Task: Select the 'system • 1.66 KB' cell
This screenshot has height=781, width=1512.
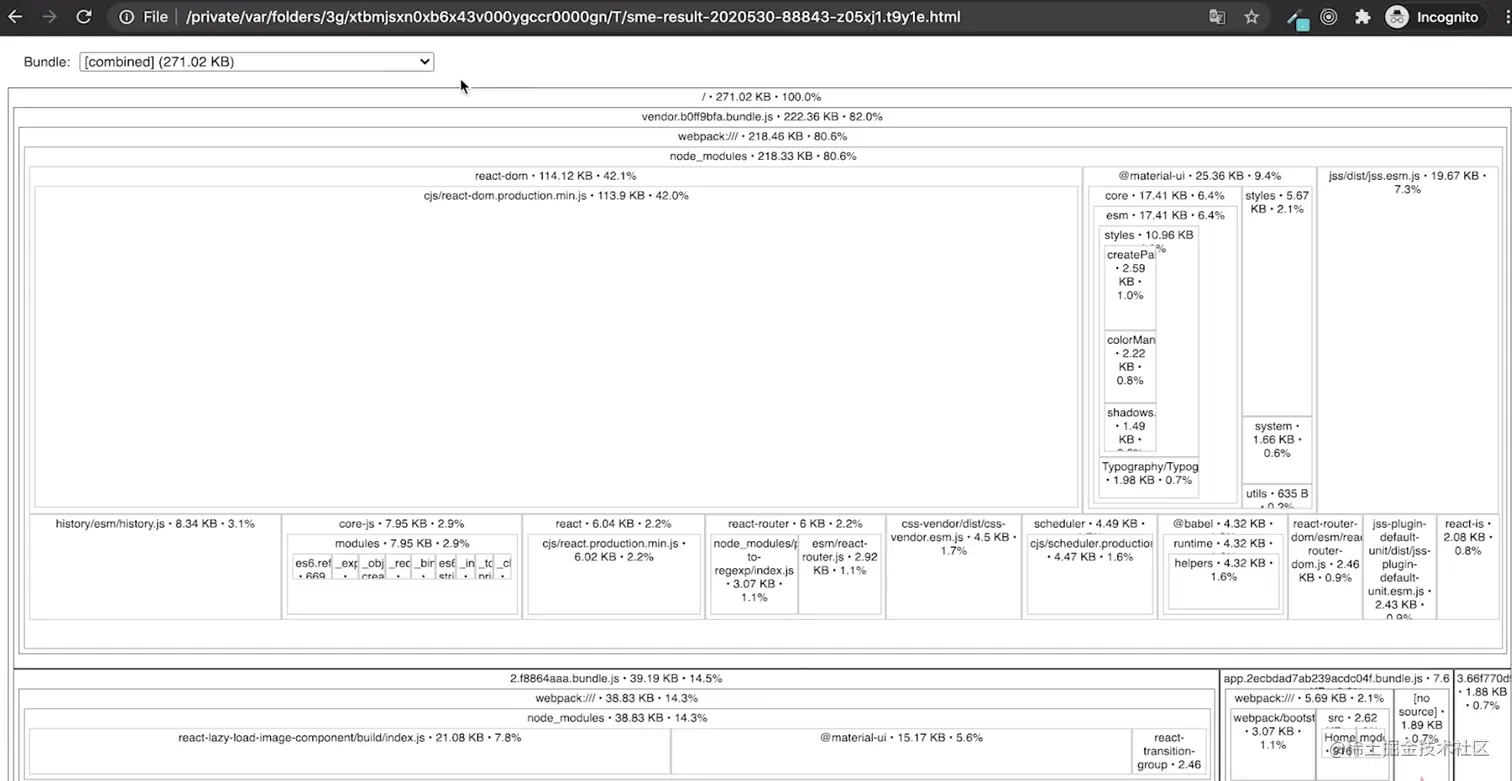Action: [x=1277, y=450]
